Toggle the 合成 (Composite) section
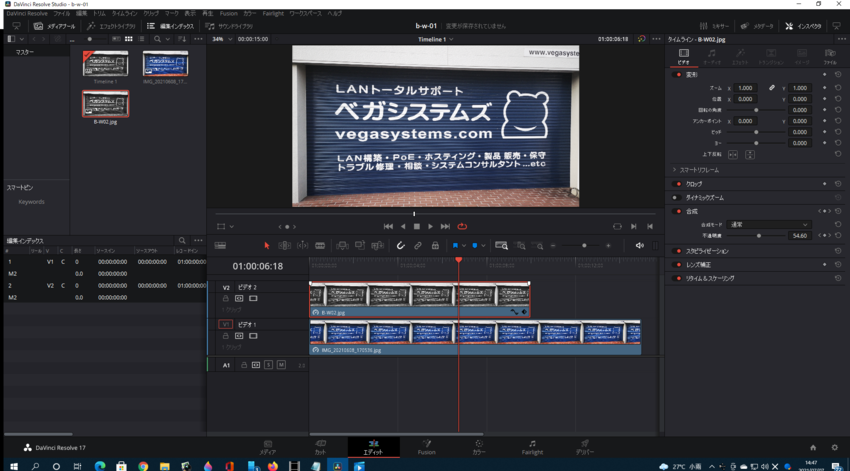 click(x=678, y=211)
